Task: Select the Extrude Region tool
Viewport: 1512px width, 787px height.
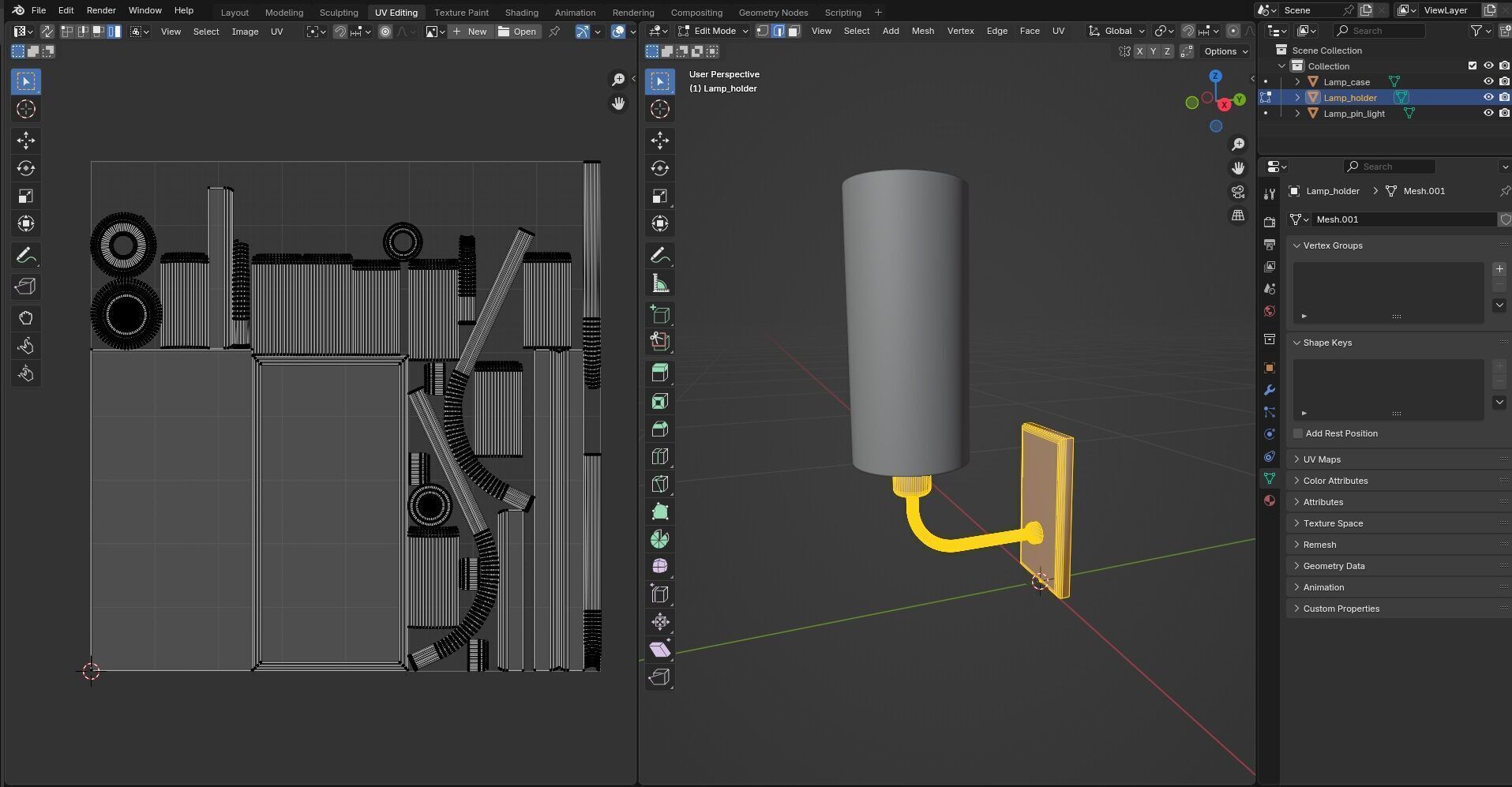Action: coord(660,373)
